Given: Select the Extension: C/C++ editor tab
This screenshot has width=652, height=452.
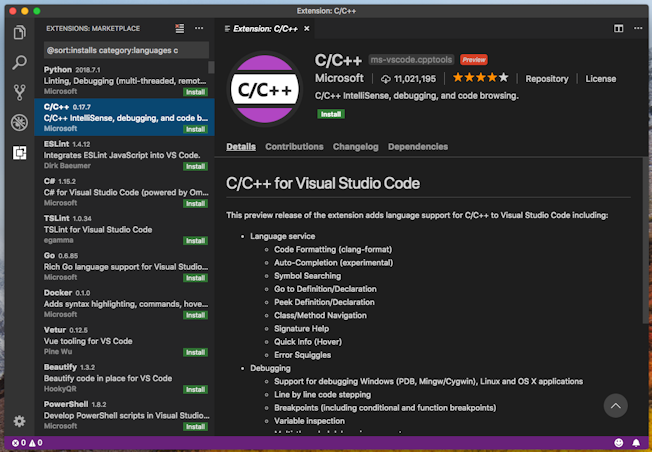Looking at the screenshot, I should pos(265,29).
